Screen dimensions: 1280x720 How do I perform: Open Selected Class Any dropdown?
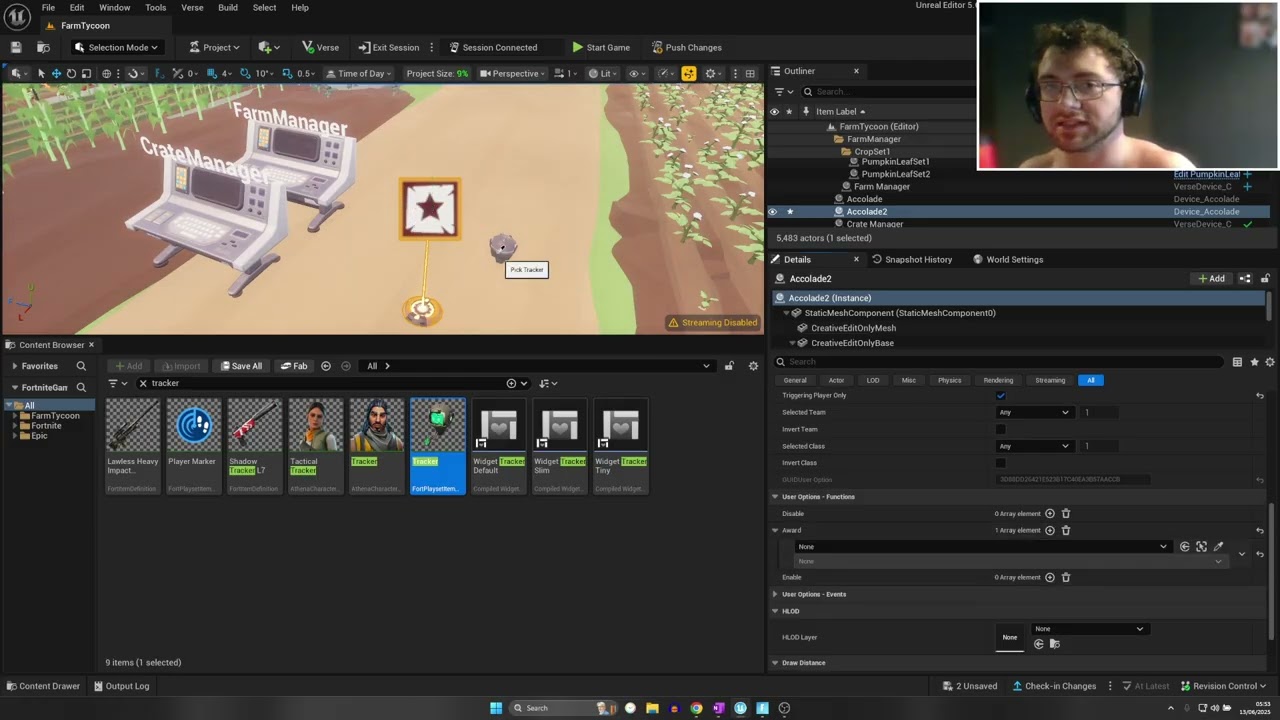click(x=1034, y=446)
